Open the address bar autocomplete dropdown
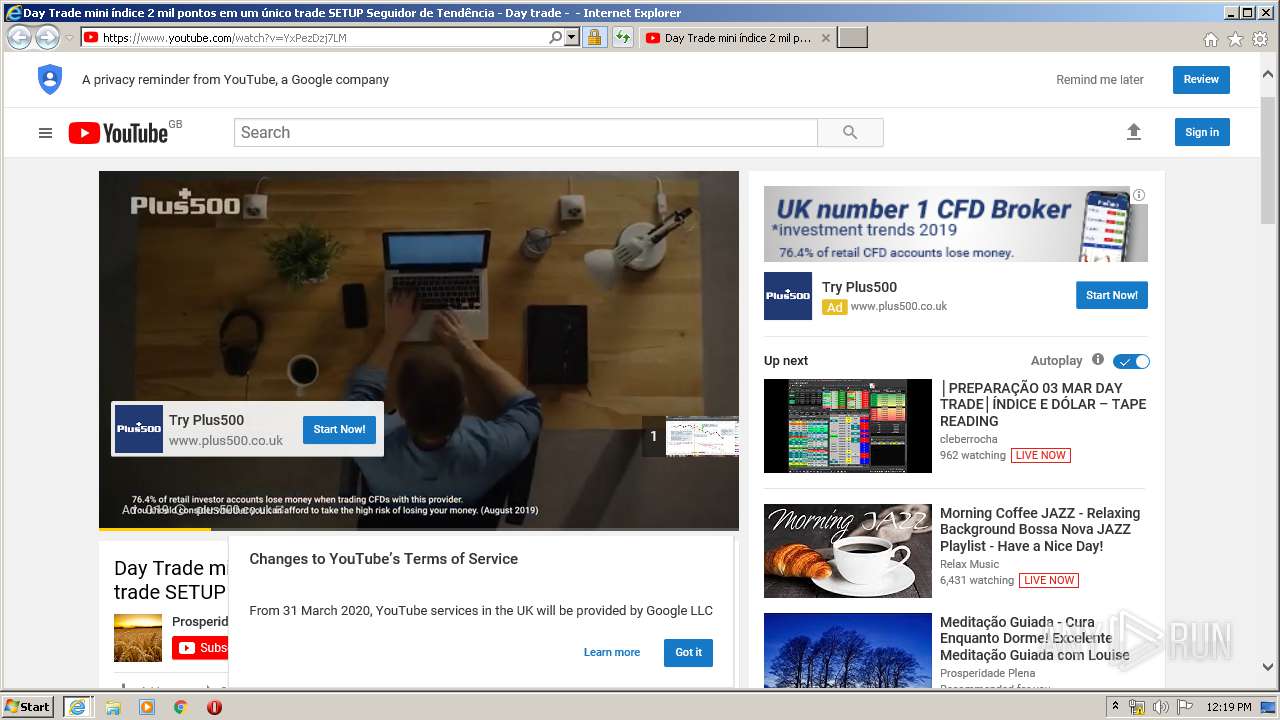Image resolution: width=1280 pixels, height=720 pixels. (x=572, y=38)
